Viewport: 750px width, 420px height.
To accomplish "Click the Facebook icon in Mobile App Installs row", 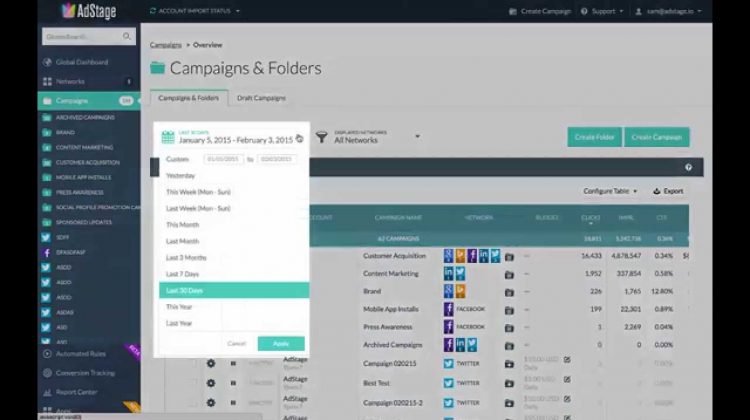I will 448,309.
